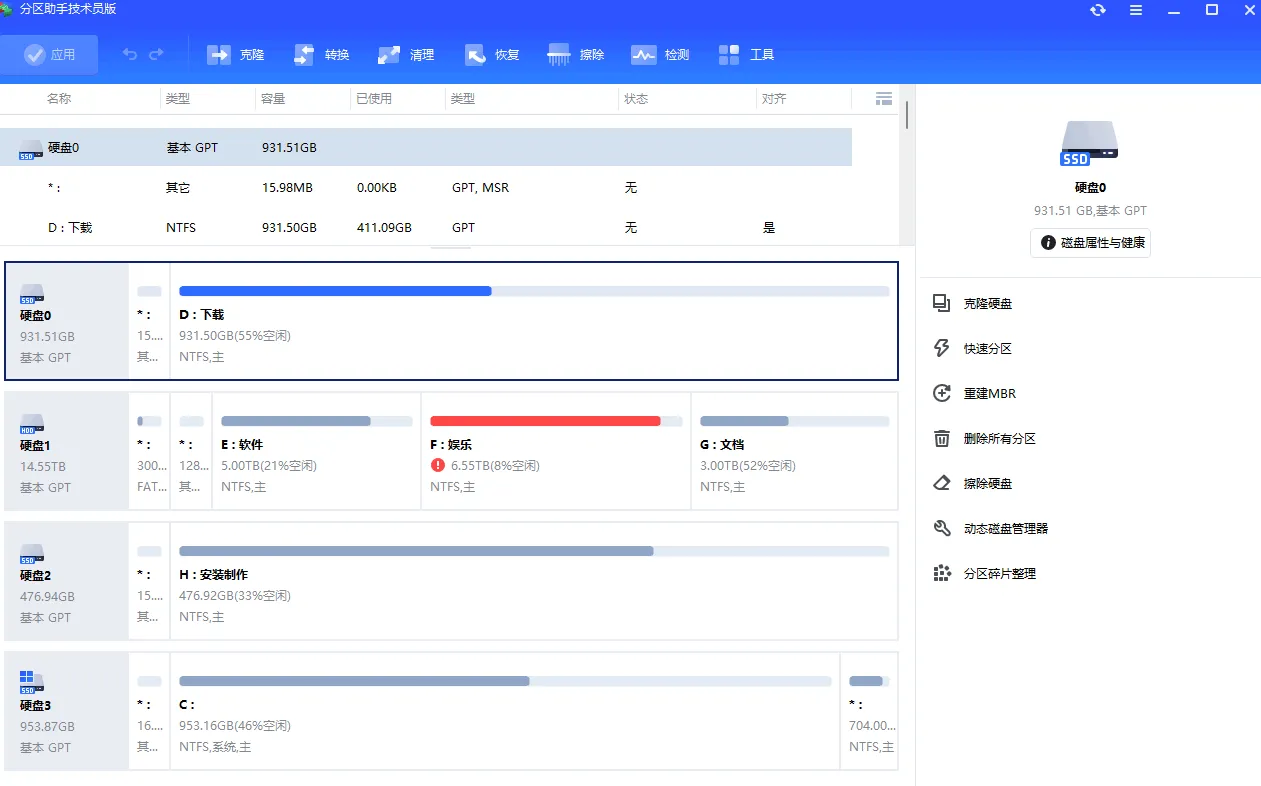Open the 克隆 (Clone) tool

tap(236, 55)
